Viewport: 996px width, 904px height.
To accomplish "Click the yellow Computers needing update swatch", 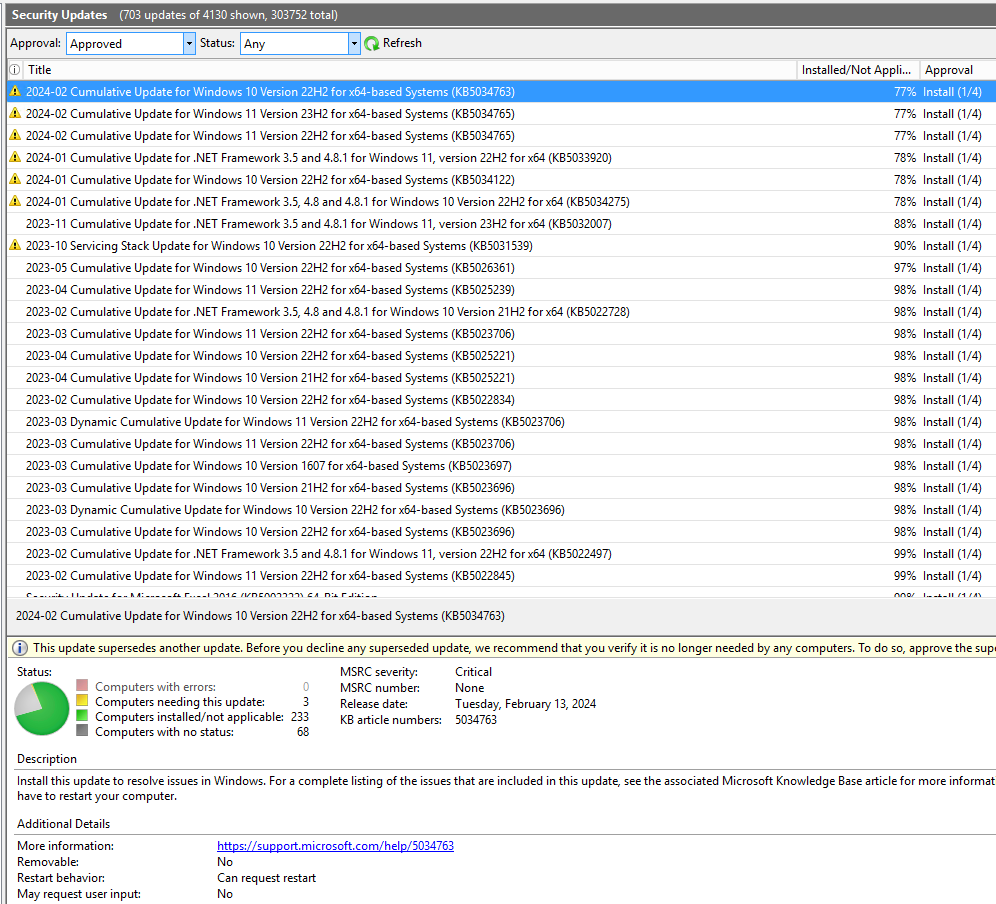I will (x=82, y=701).
